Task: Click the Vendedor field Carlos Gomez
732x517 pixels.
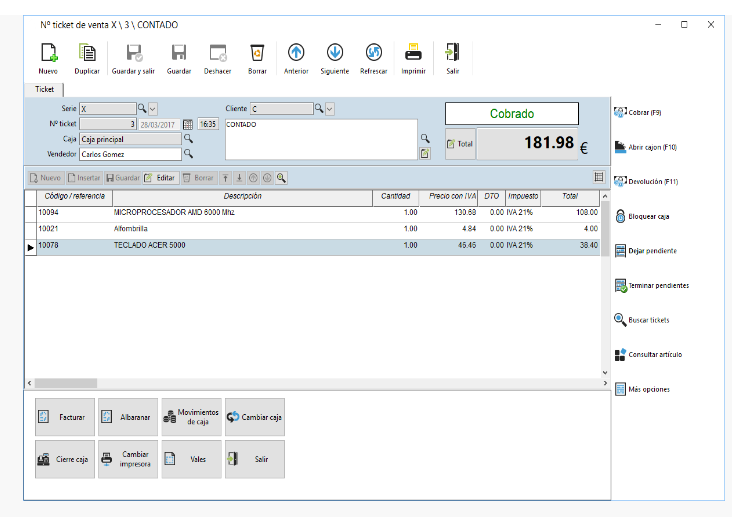Action: 130,154
